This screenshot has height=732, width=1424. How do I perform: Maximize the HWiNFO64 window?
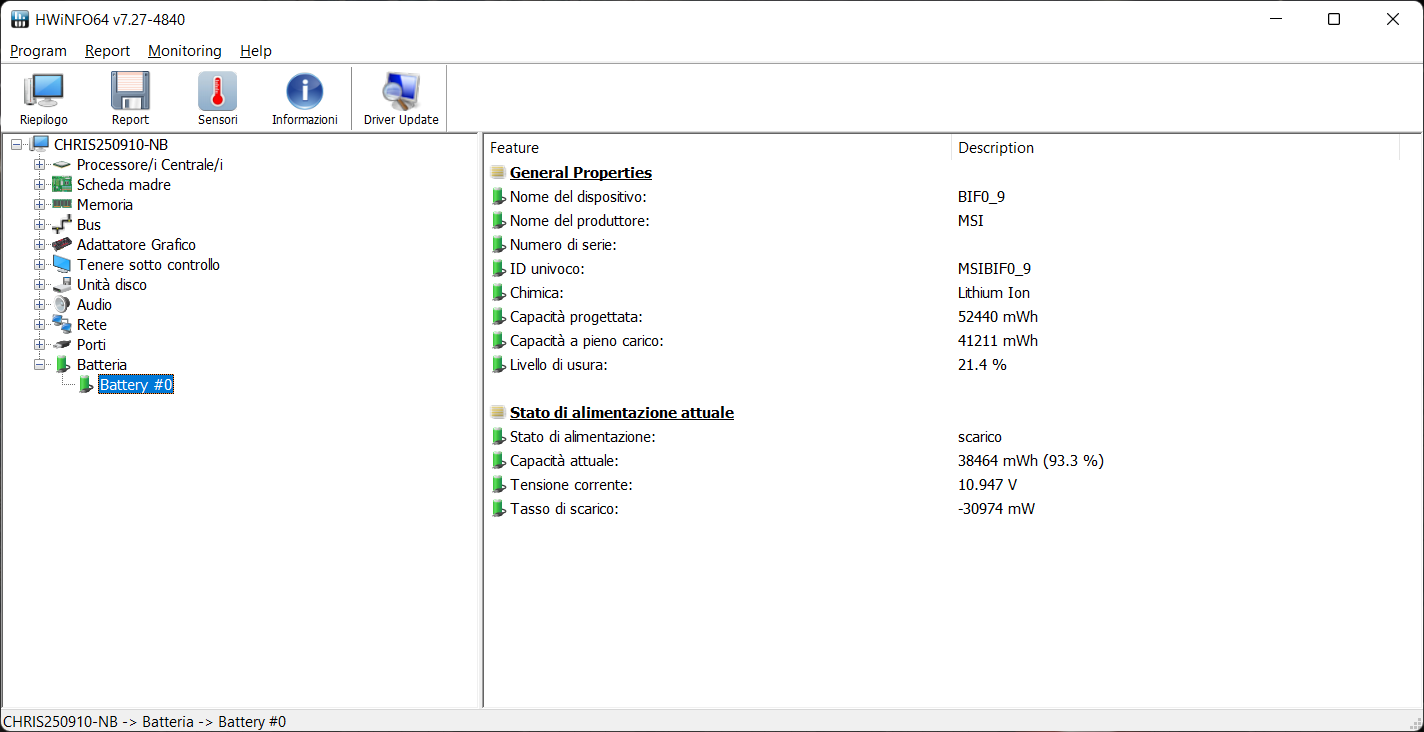tap(1334, 19)
